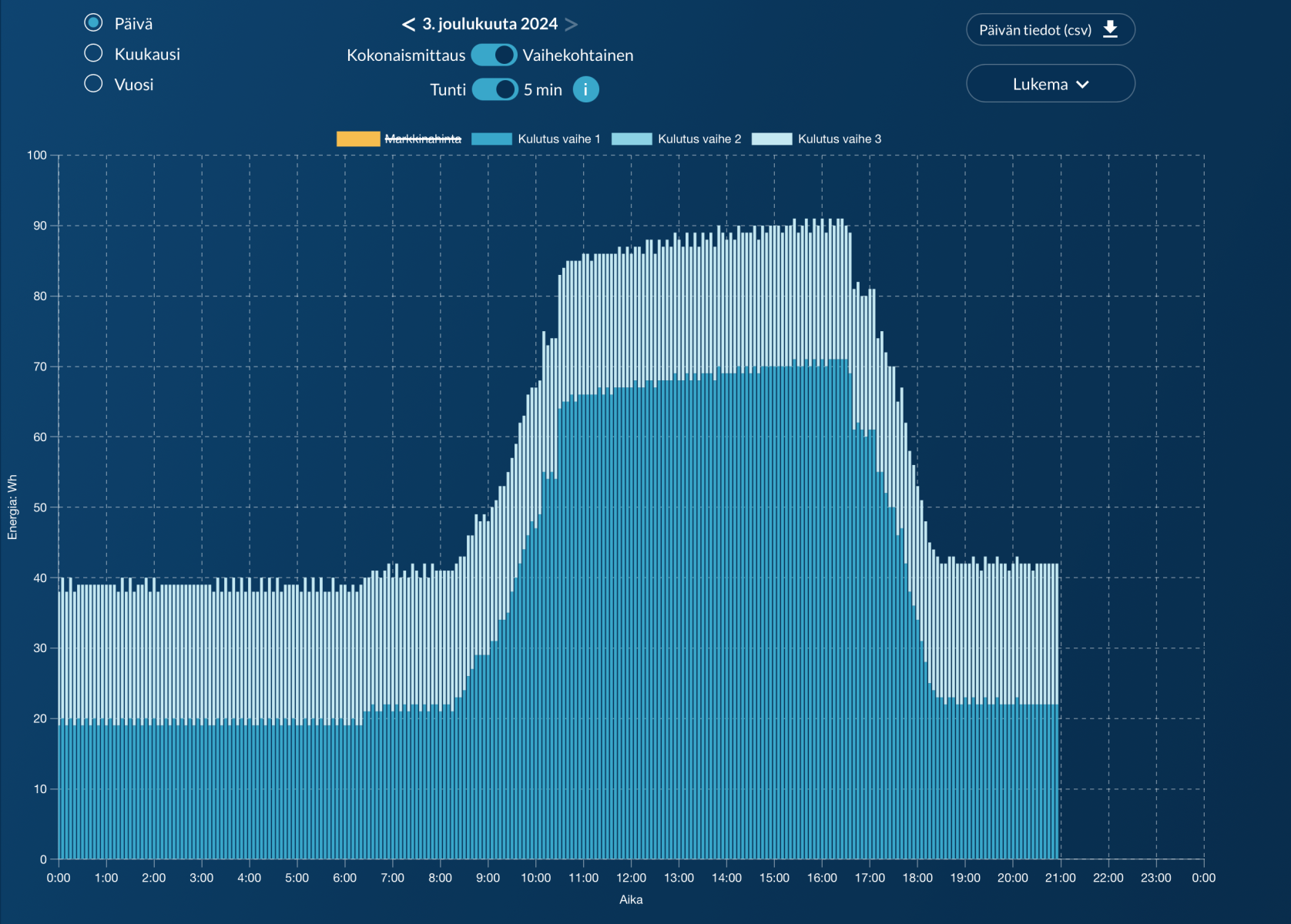Toggle Kokonaismittaus / Vaihekohtainen switch
The image size is (1291, 924).
(x=494, y=55)
